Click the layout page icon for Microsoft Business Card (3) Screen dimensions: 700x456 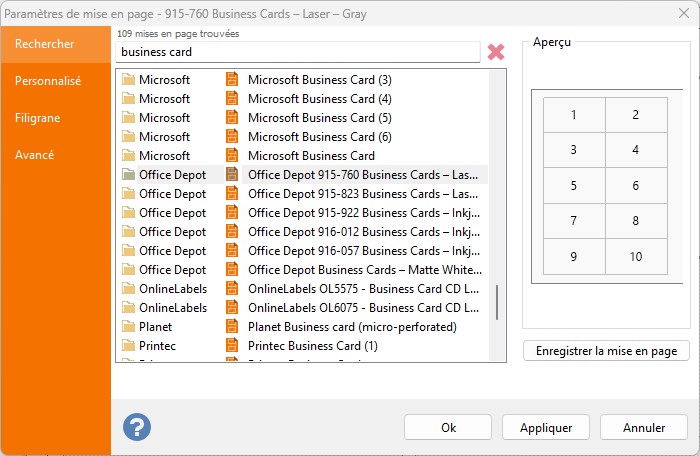[232, 79]
